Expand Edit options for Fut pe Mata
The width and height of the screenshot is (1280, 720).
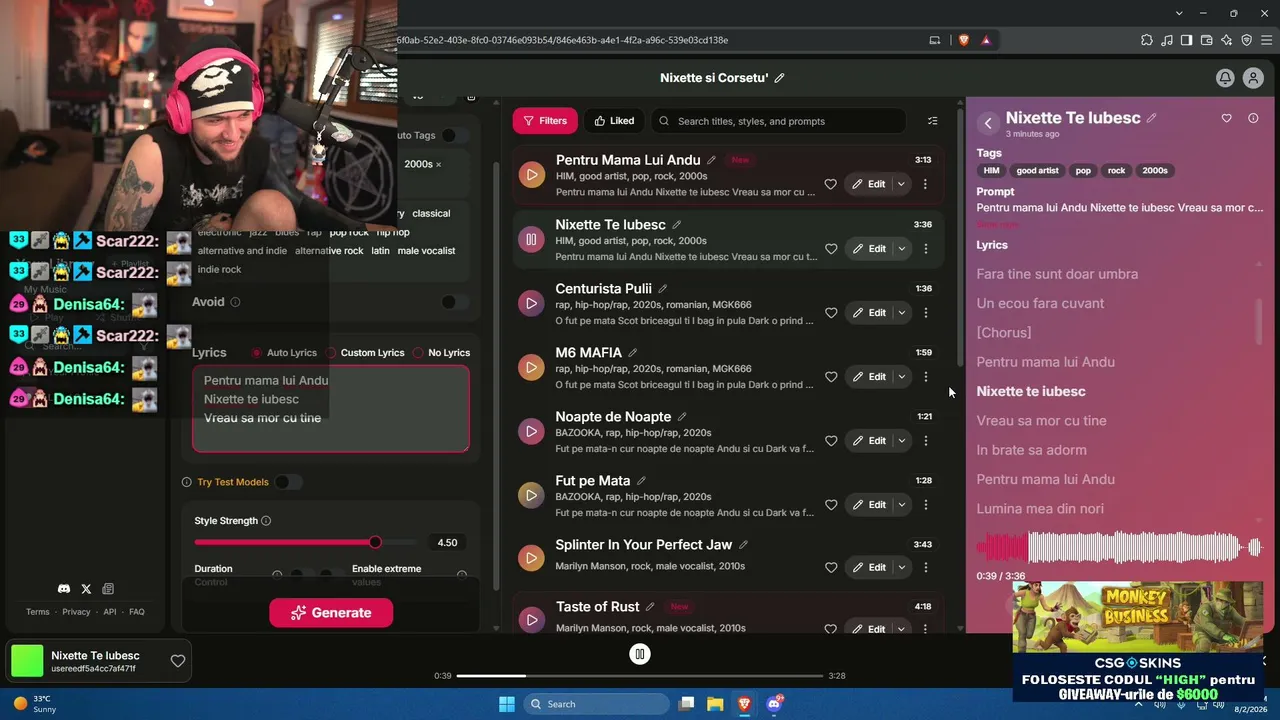coord(901,504)
